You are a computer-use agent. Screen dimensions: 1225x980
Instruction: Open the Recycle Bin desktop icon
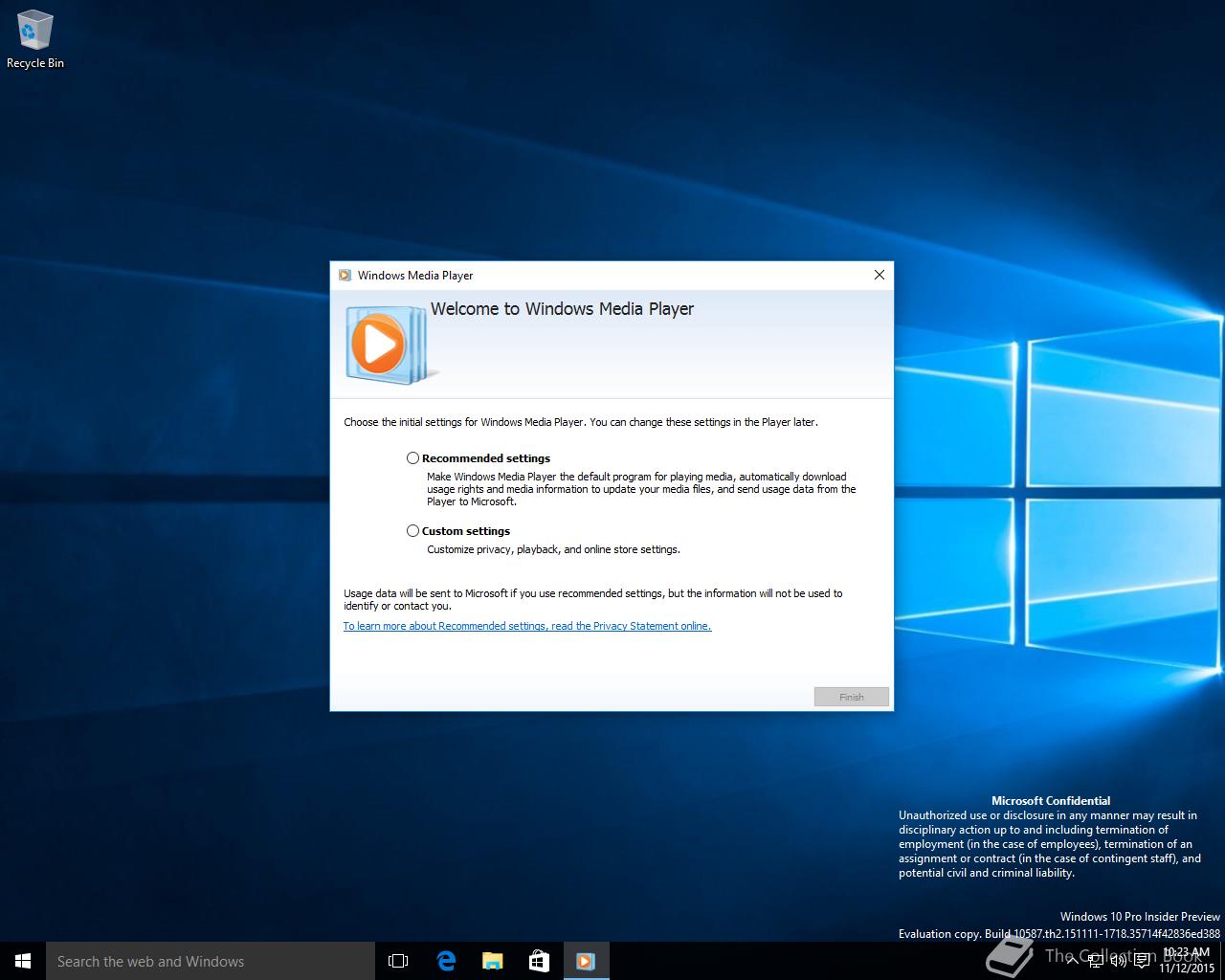coord(35,40)
